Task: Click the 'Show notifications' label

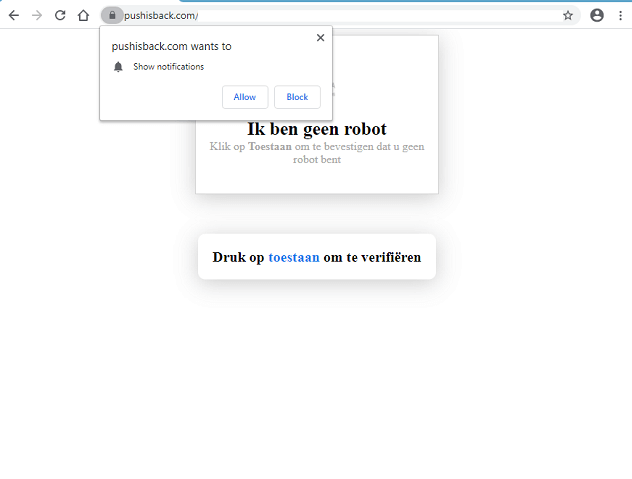Action: (x=168, y=67)
